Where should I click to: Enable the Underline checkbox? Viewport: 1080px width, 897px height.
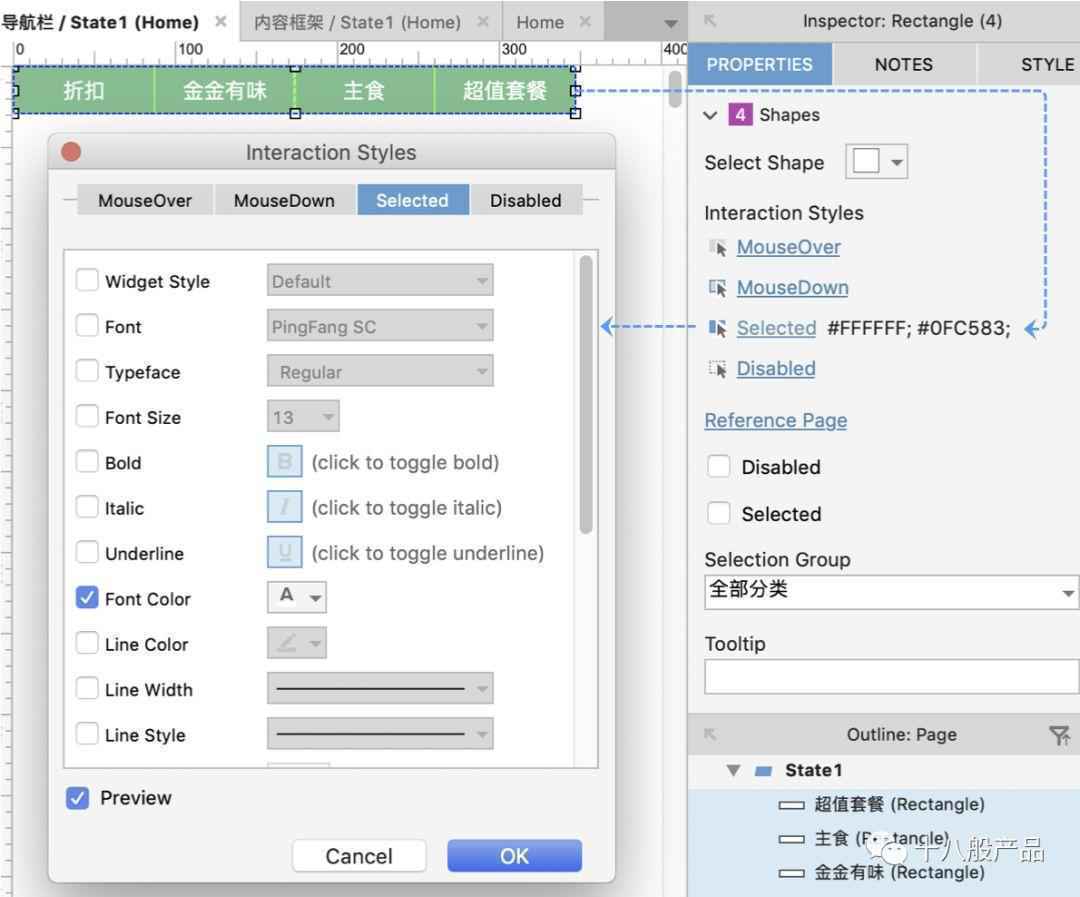tap(87, 553)
